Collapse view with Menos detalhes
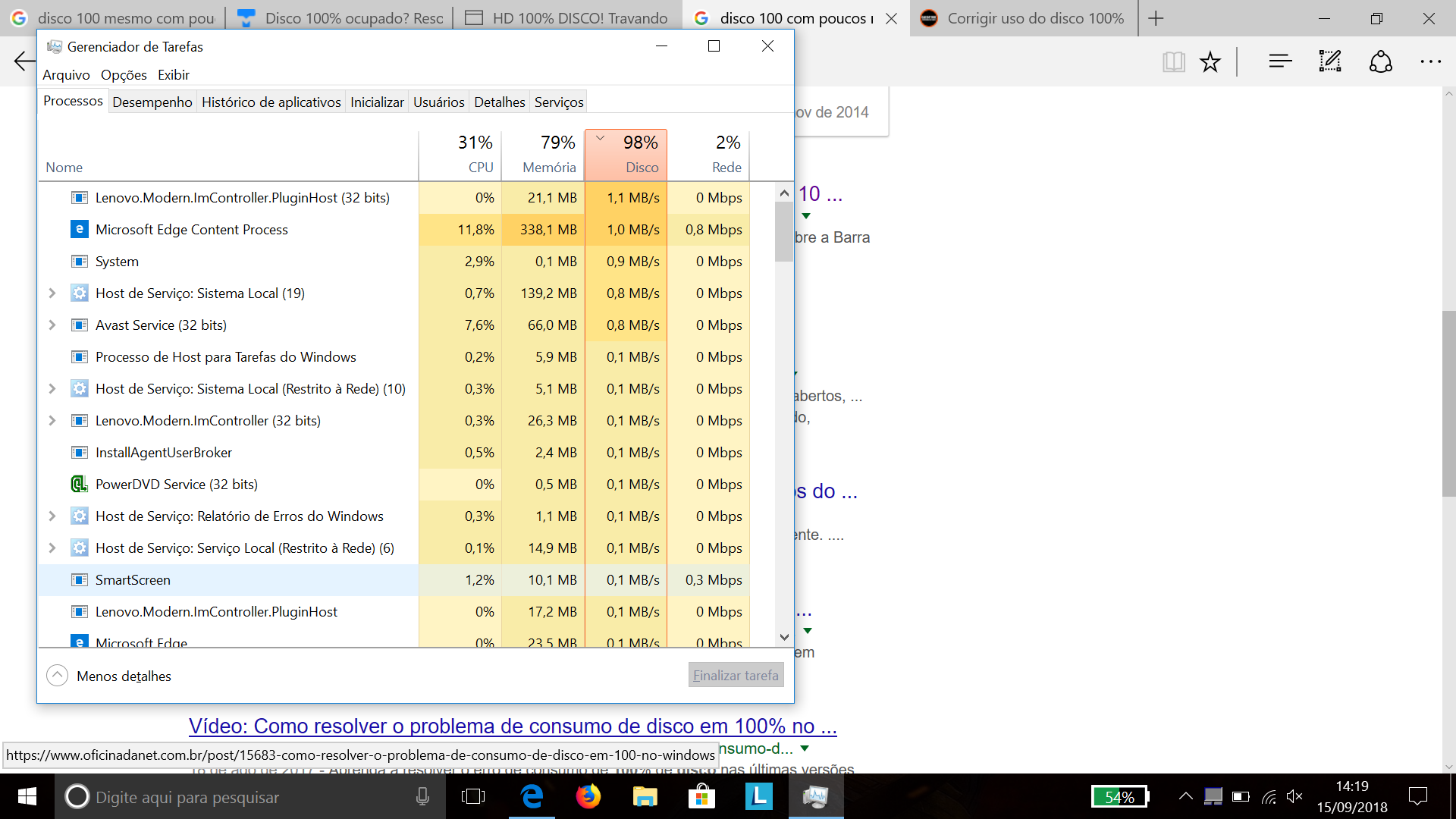The width and height of the screenshot is (1456, 819). click(109, 676)
